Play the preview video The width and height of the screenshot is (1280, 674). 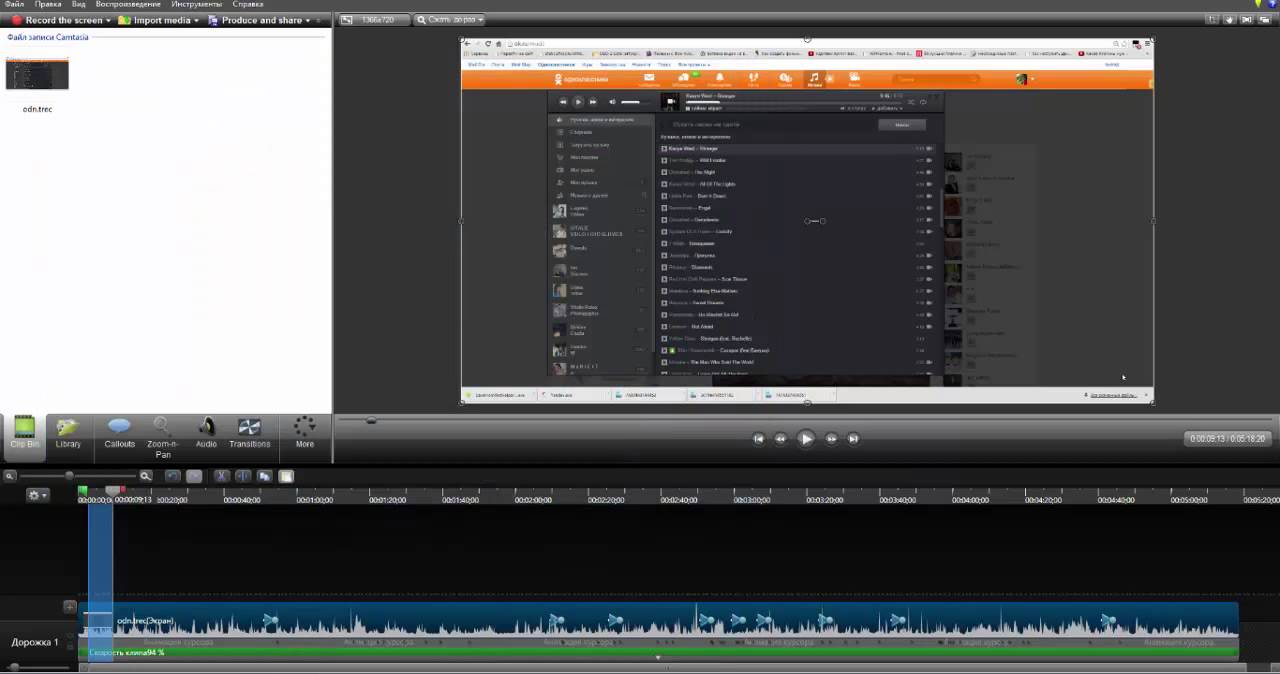point(806,438)
